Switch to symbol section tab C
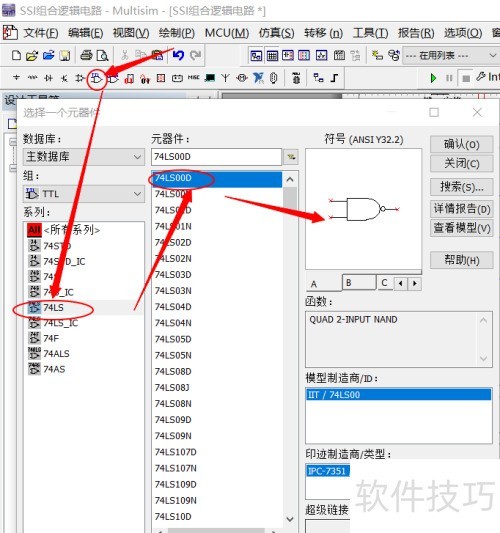This screenshot has width=500, height=533. pos(384,283)
